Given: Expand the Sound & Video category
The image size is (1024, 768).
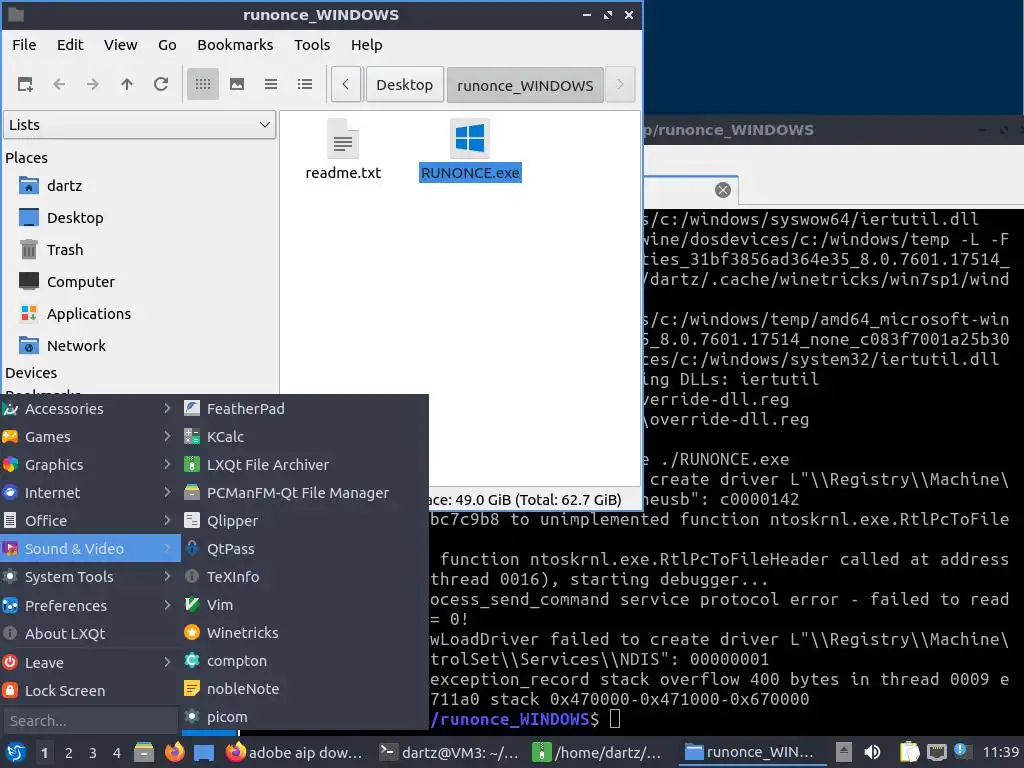Looking at the screenshot, I should click(90, 549).
